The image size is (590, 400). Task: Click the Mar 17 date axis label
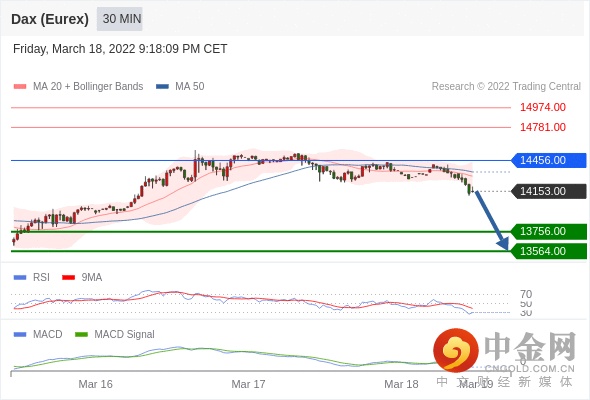pos(248,384)
